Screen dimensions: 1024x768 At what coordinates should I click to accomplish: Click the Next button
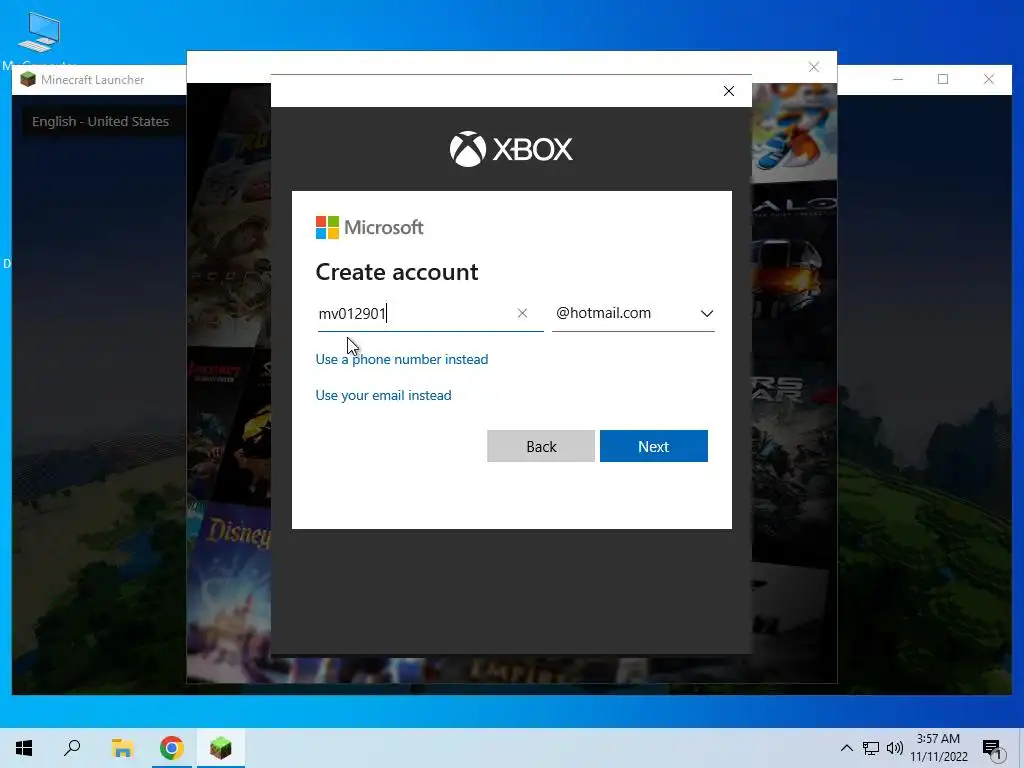(654, 446)
